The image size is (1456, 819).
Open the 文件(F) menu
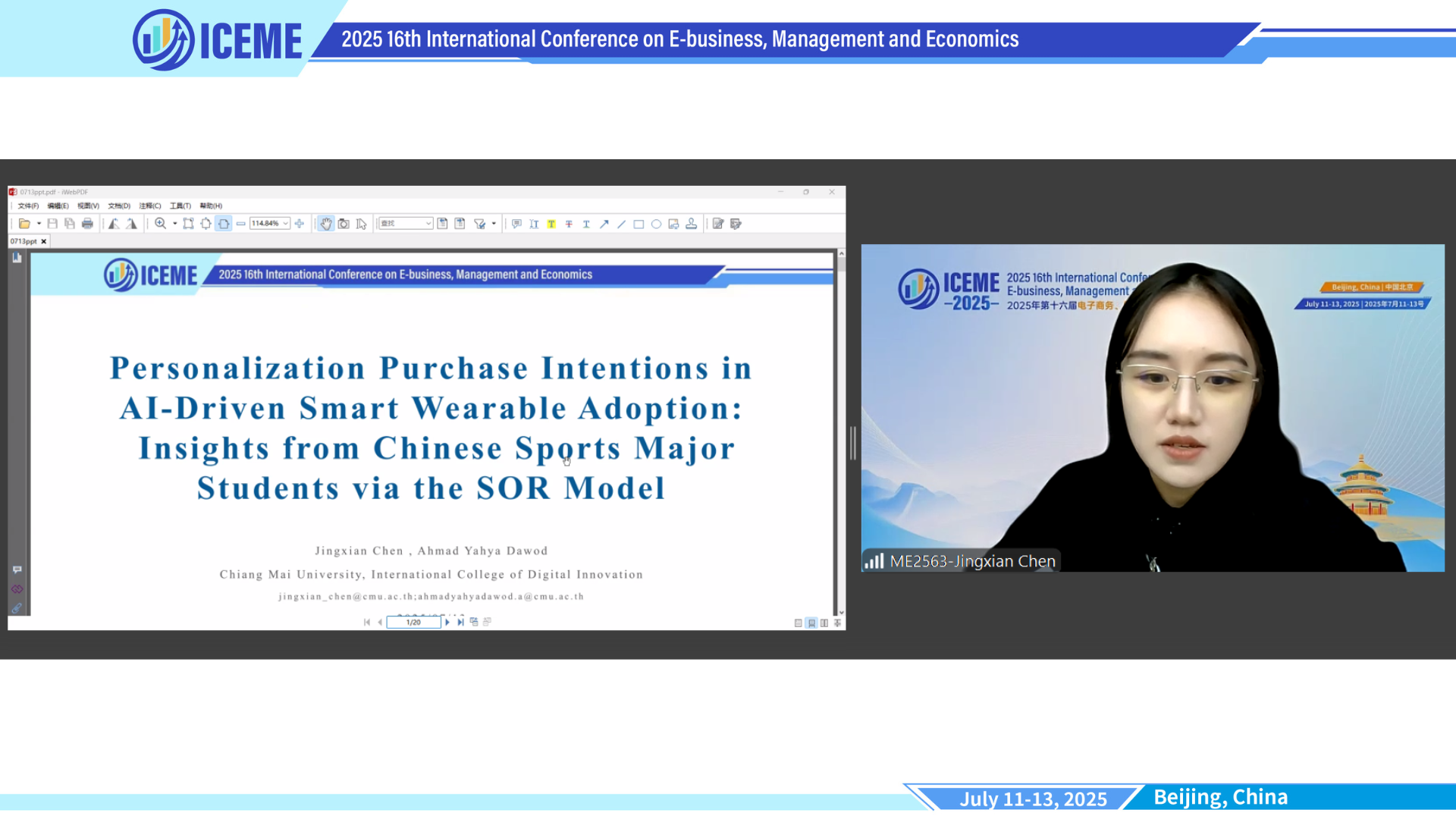point(28,206)
